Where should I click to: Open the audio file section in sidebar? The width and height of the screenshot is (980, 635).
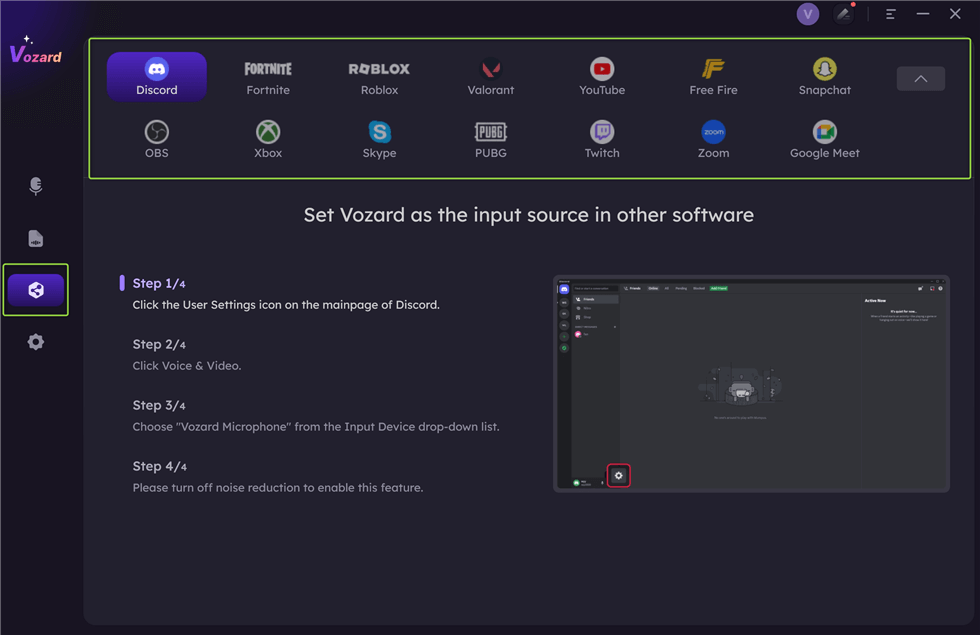tap(36, 238)
